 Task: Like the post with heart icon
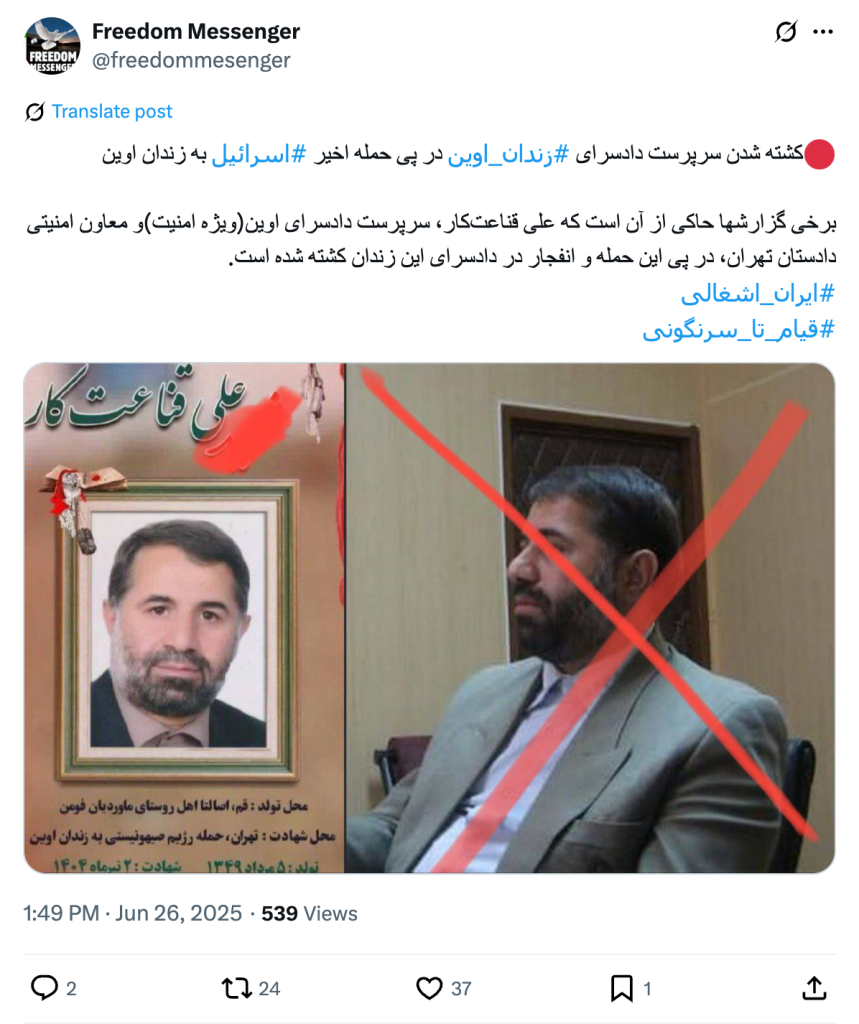pos(429,988)
